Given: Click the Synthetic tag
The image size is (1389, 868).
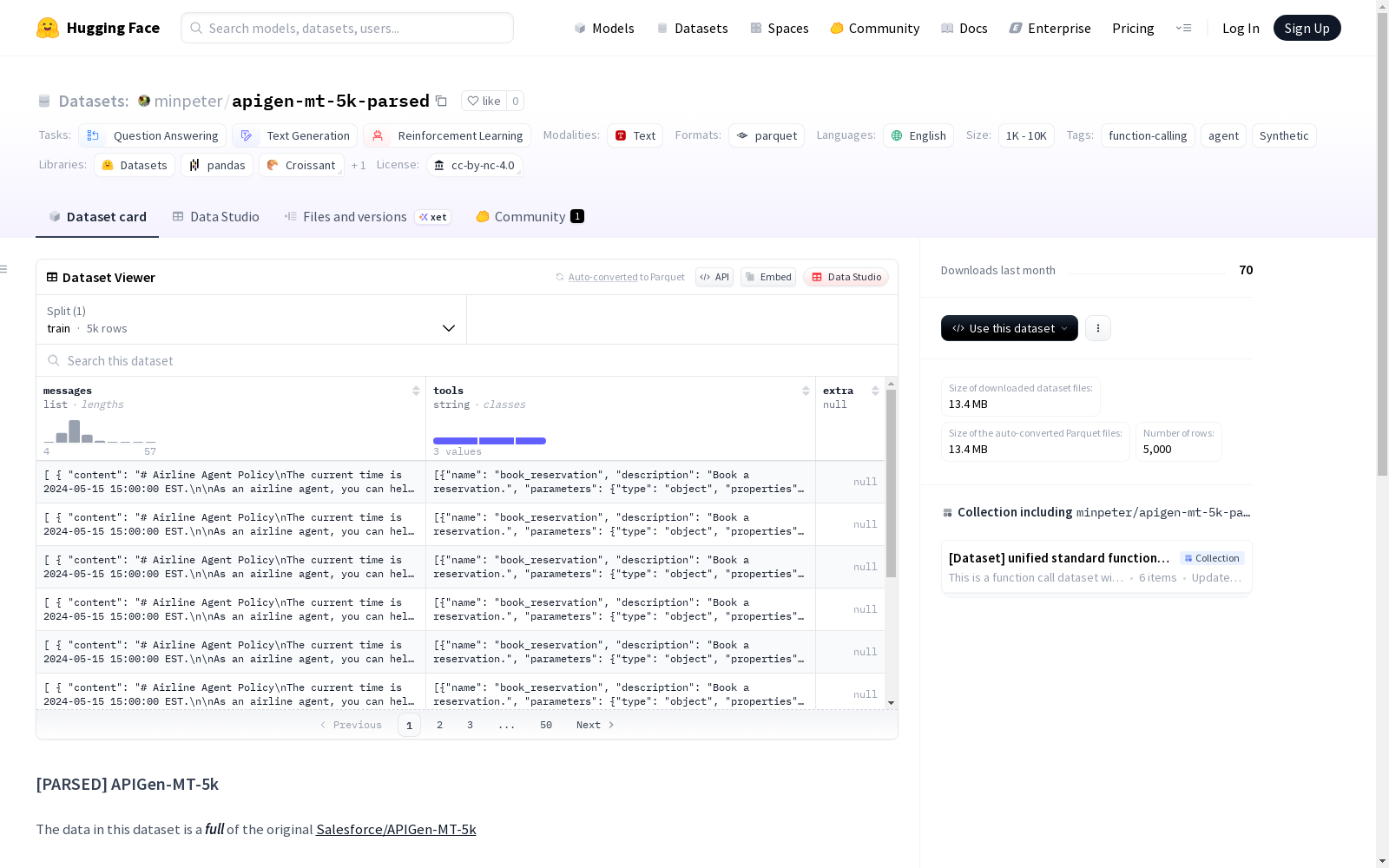Looking at the screenshot, I should click(1284, 135).
